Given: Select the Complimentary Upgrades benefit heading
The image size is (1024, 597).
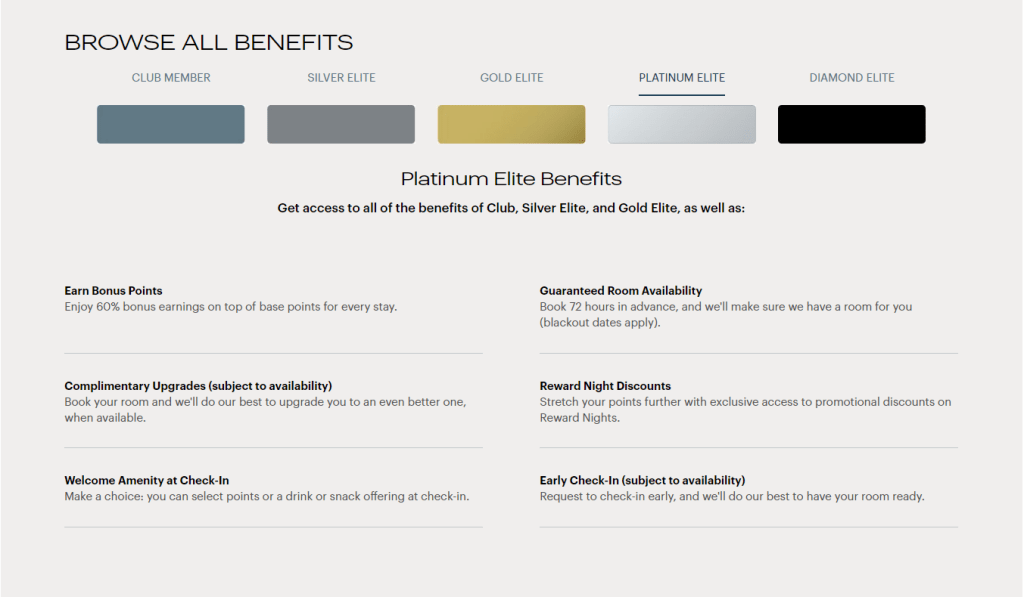Looking at the screenshot, I should coord(198,386).
